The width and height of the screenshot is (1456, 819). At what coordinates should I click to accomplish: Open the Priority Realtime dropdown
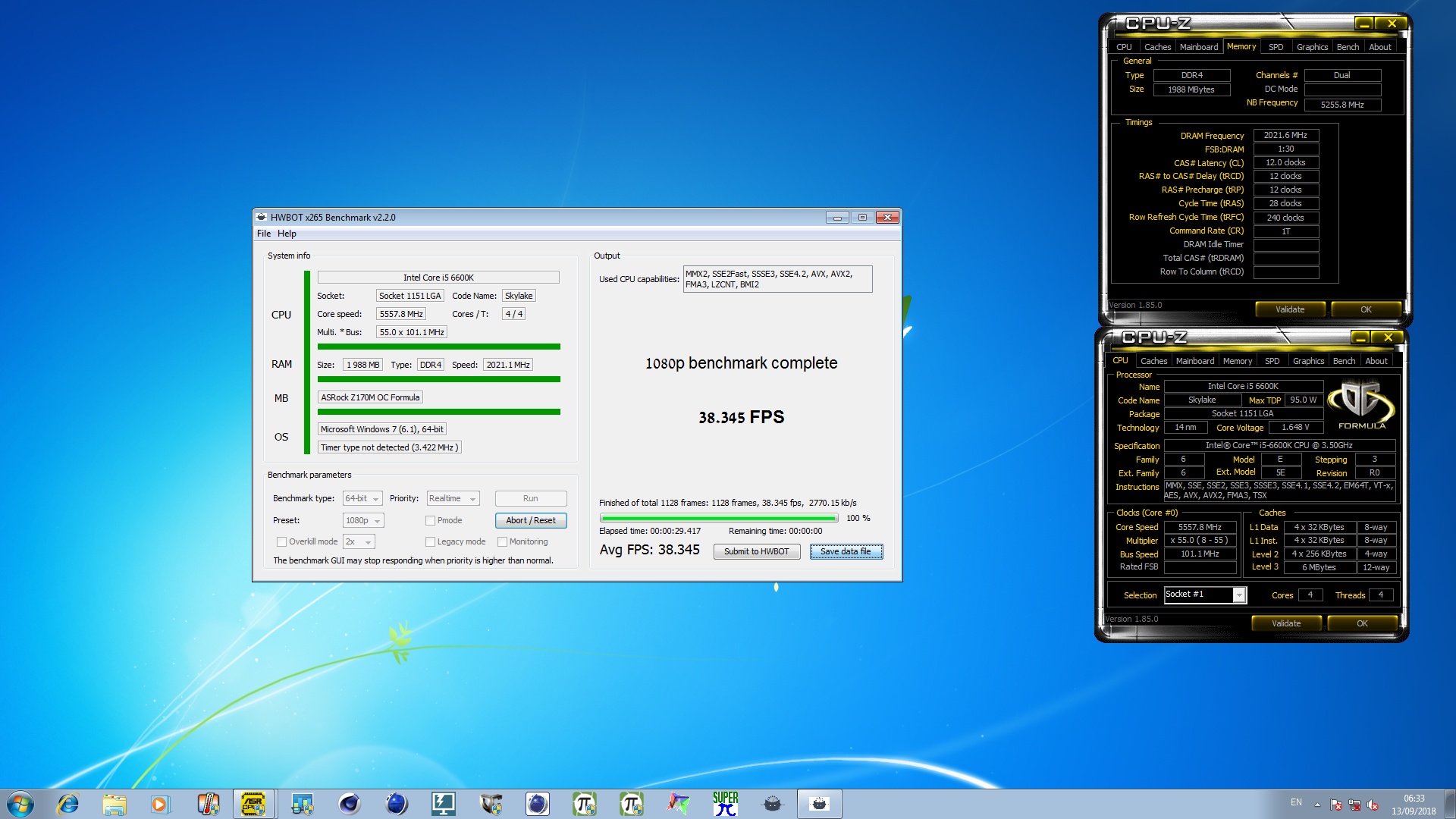(x=453, y=498)
